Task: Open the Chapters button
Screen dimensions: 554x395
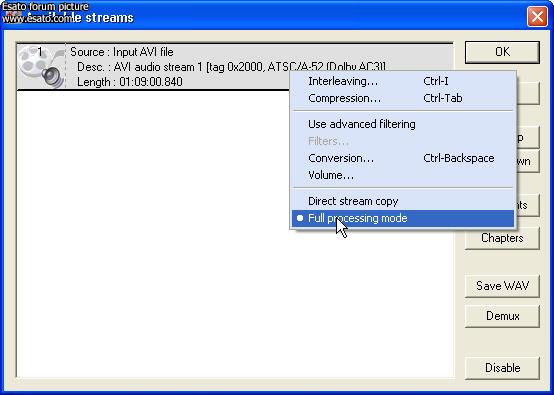Action: [502, 238]
